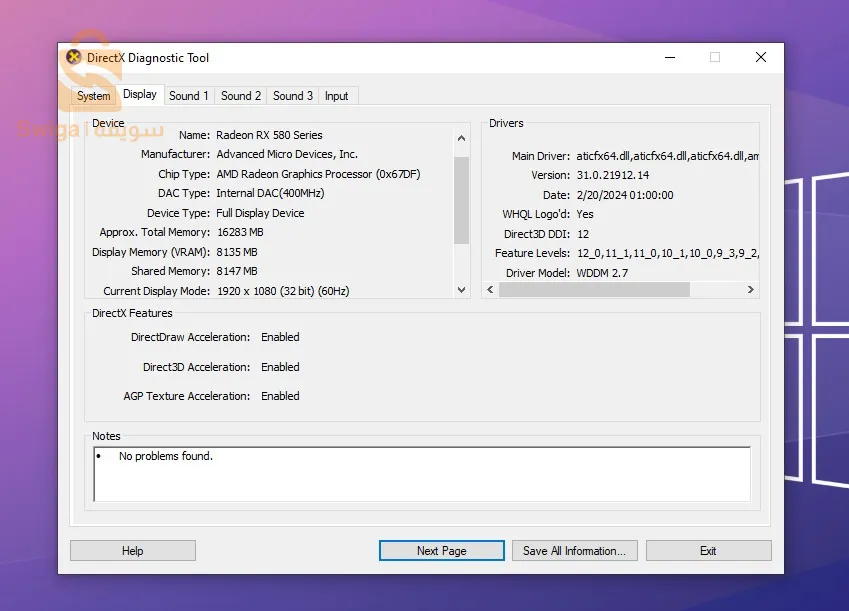Open the Input tab
The height and width of the screenshot is (611, 849).
[337, 96]
